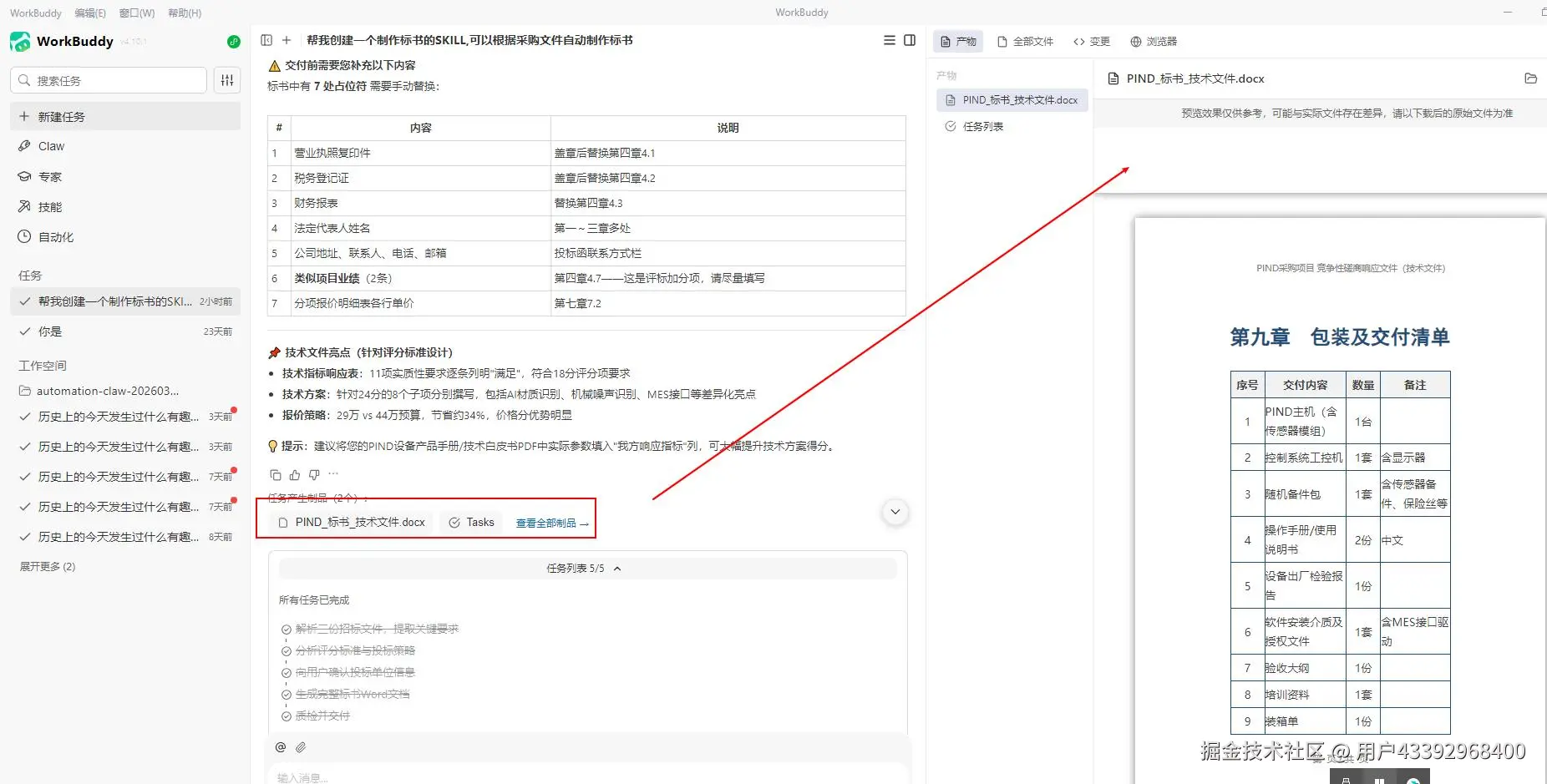Open more actions ellipsis under response
Viewport: 1547px width, 784px height.
click(x=333, y=474)
